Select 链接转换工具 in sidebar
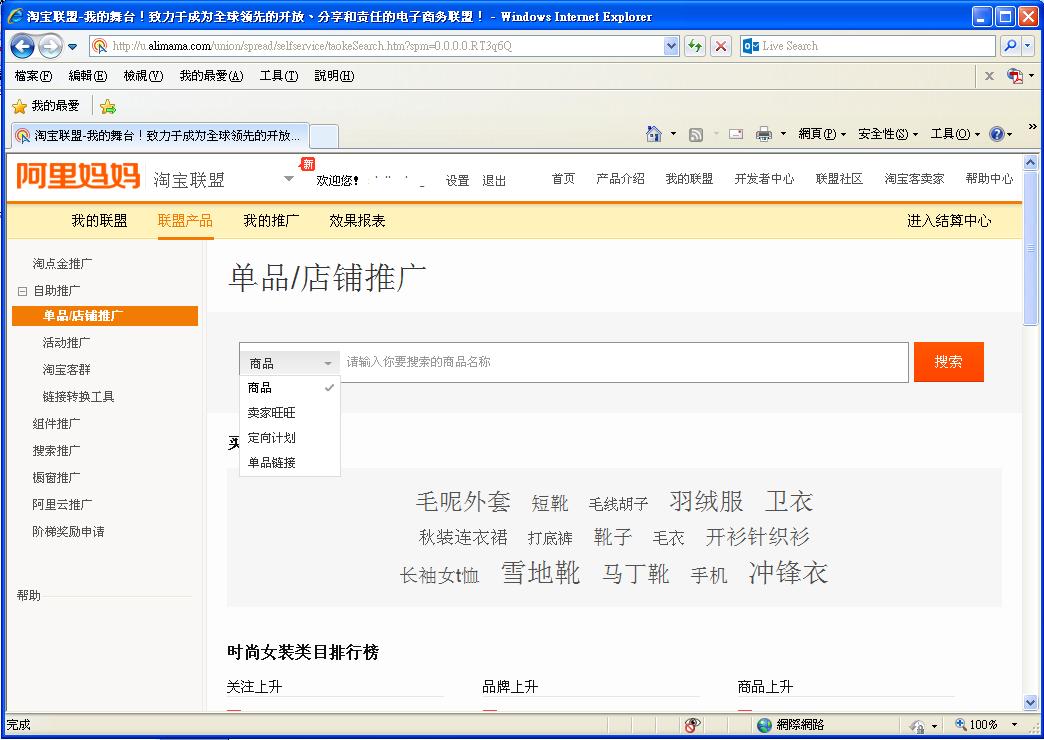The image size is (1044, 740). point(79,396)
